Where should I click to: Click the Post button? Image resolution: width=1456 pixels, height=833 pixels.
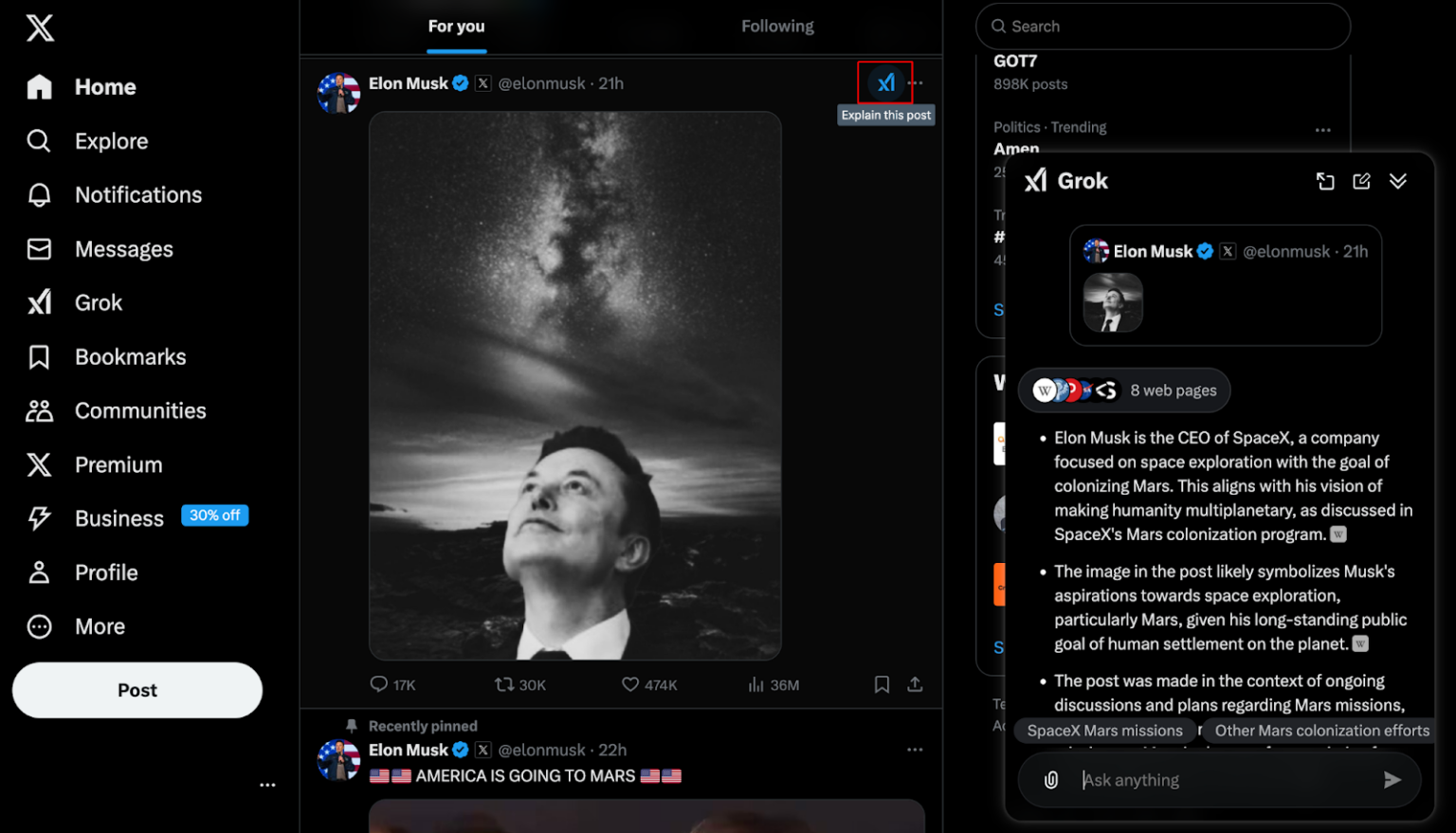click(x=136, y=690)
